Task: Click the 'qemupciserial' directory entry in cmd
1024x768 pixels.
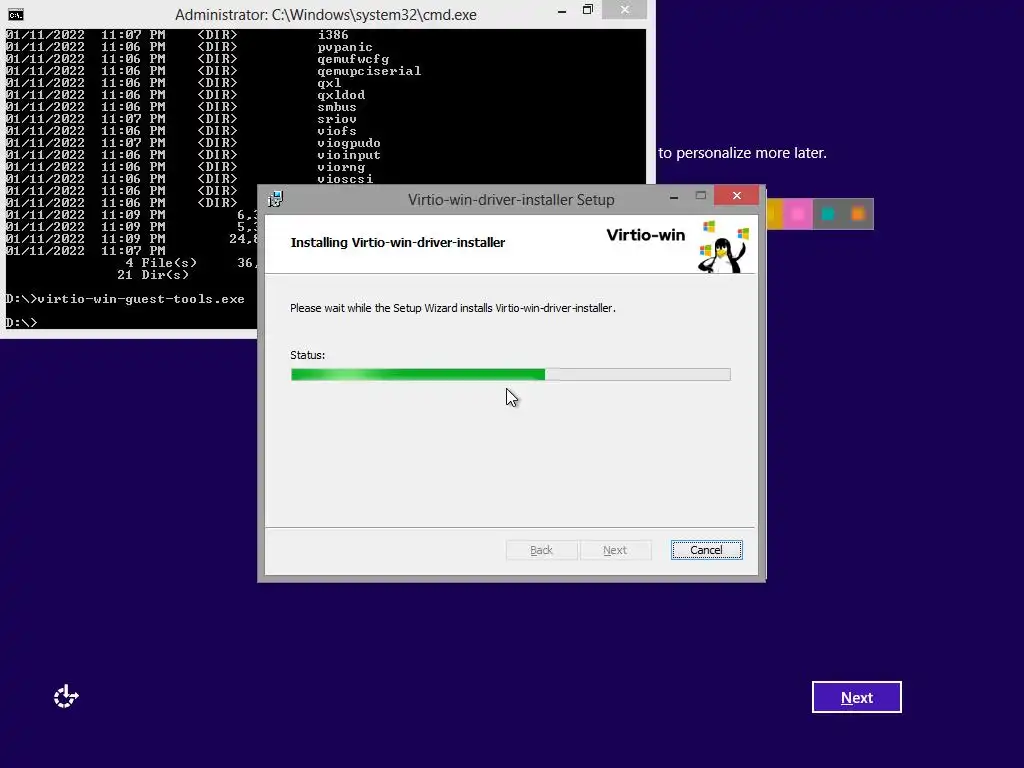Action: pos(369,71)
